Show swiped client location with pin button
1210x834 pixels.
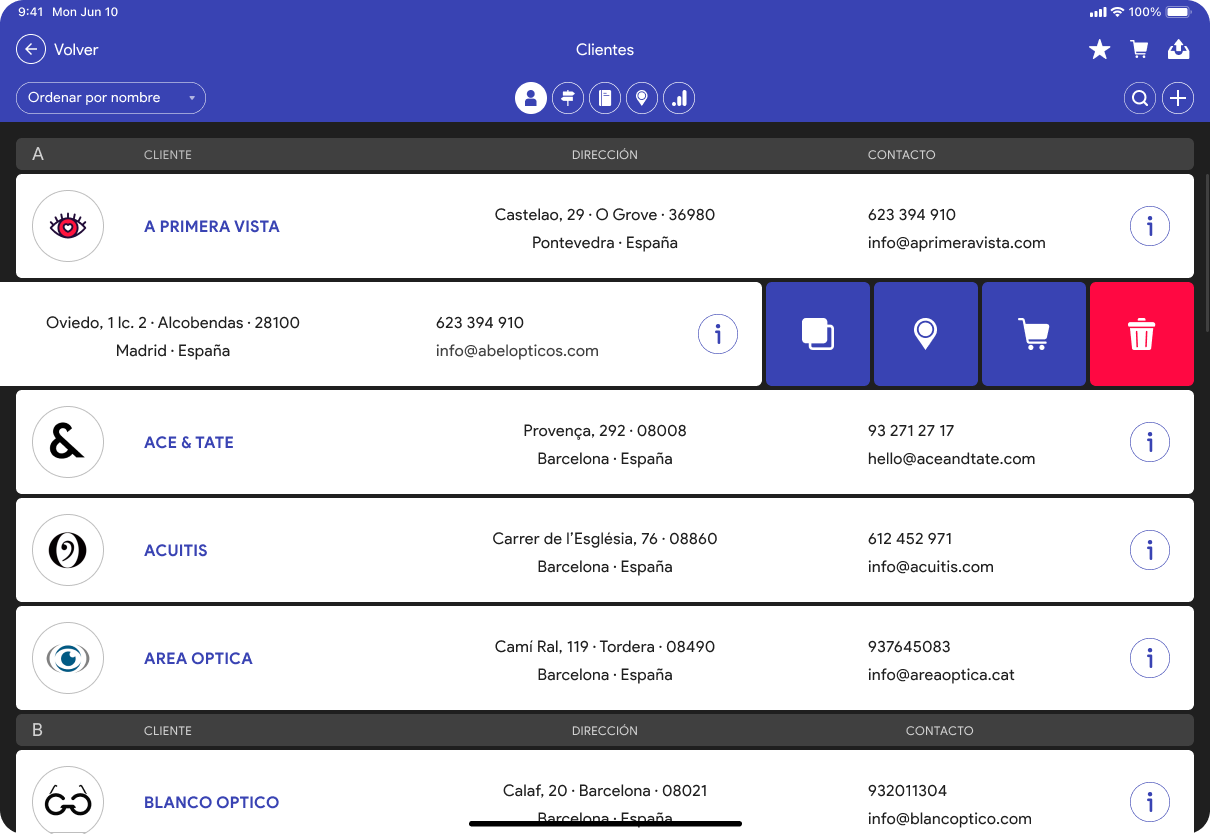click(926, 334)
